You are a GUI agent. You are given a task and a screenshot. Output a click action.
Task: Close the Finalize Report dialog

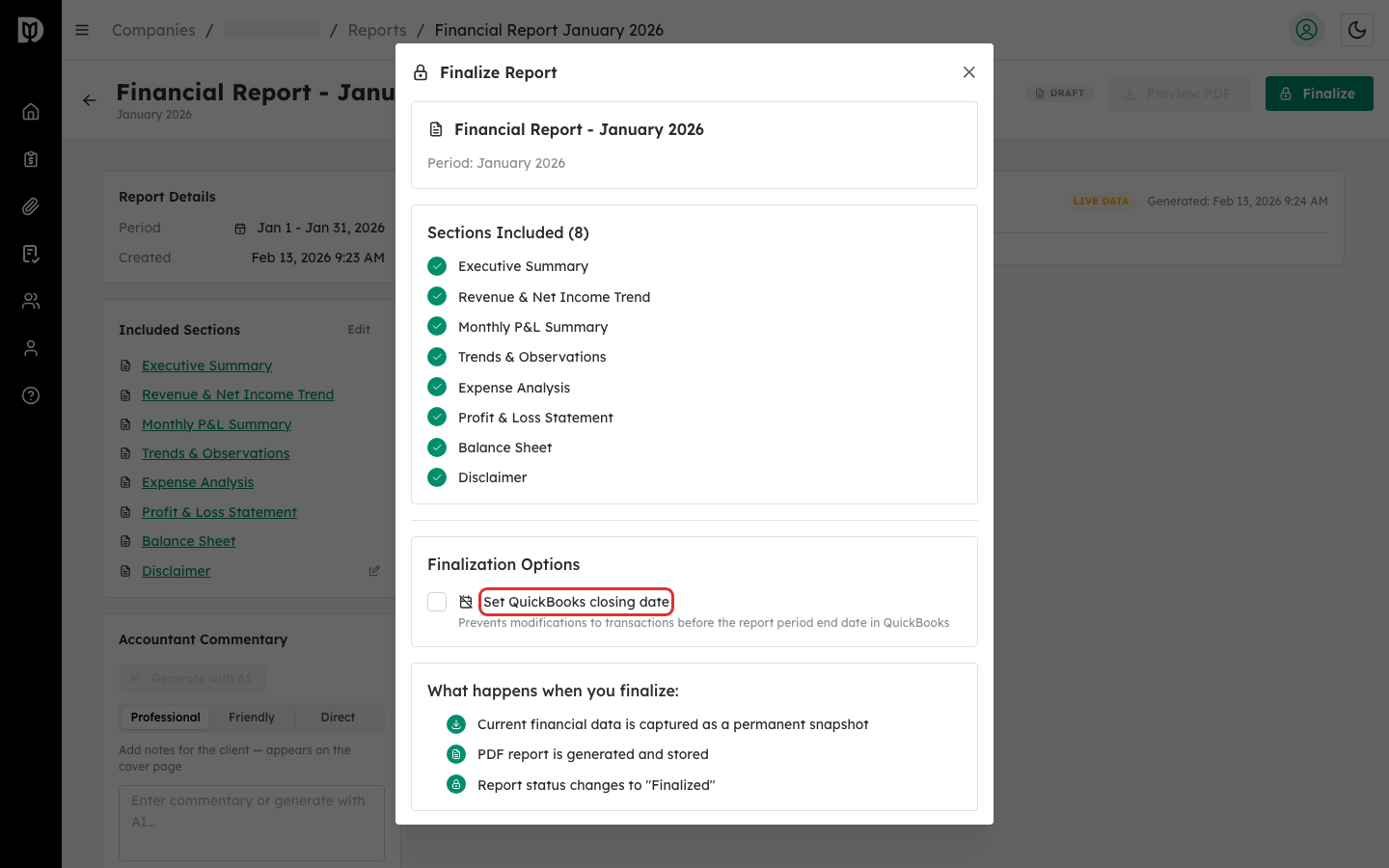(968, 71)
